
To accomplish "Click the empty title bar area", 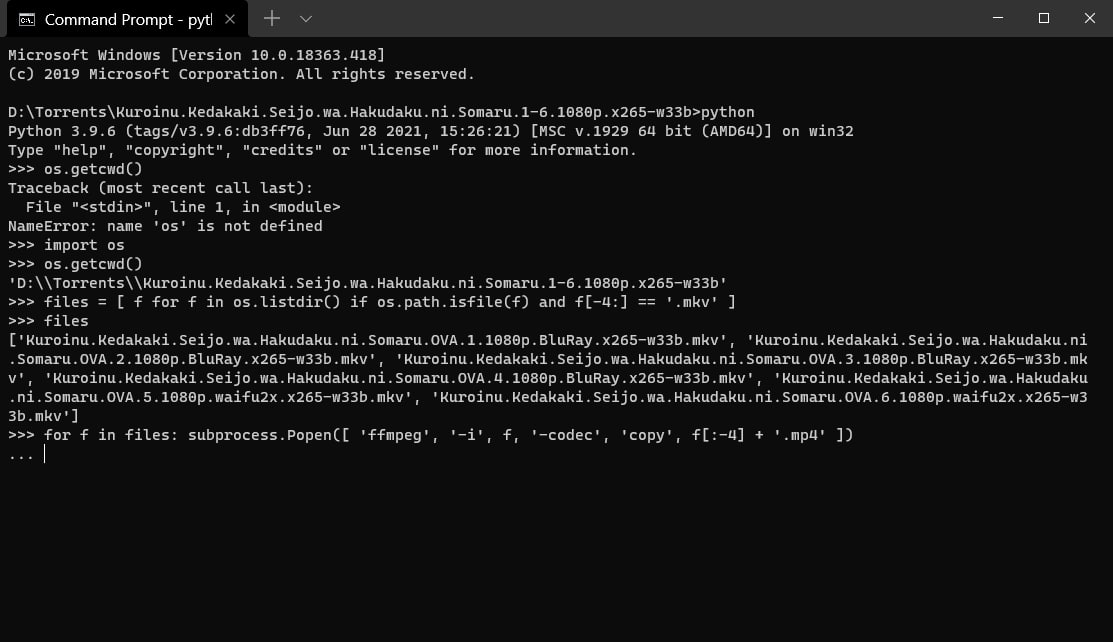I will coord(650,18).
